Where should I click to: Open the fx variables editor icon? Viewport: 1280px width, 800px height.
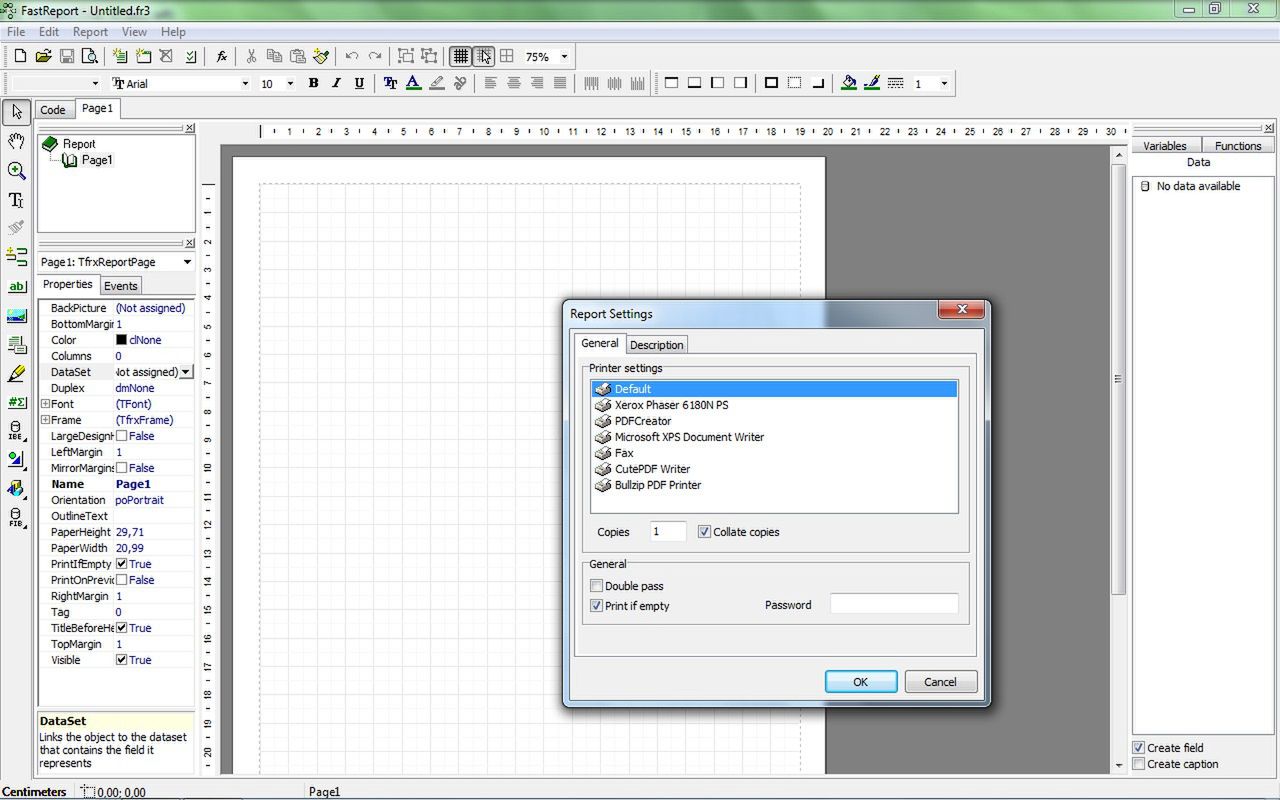221,56
